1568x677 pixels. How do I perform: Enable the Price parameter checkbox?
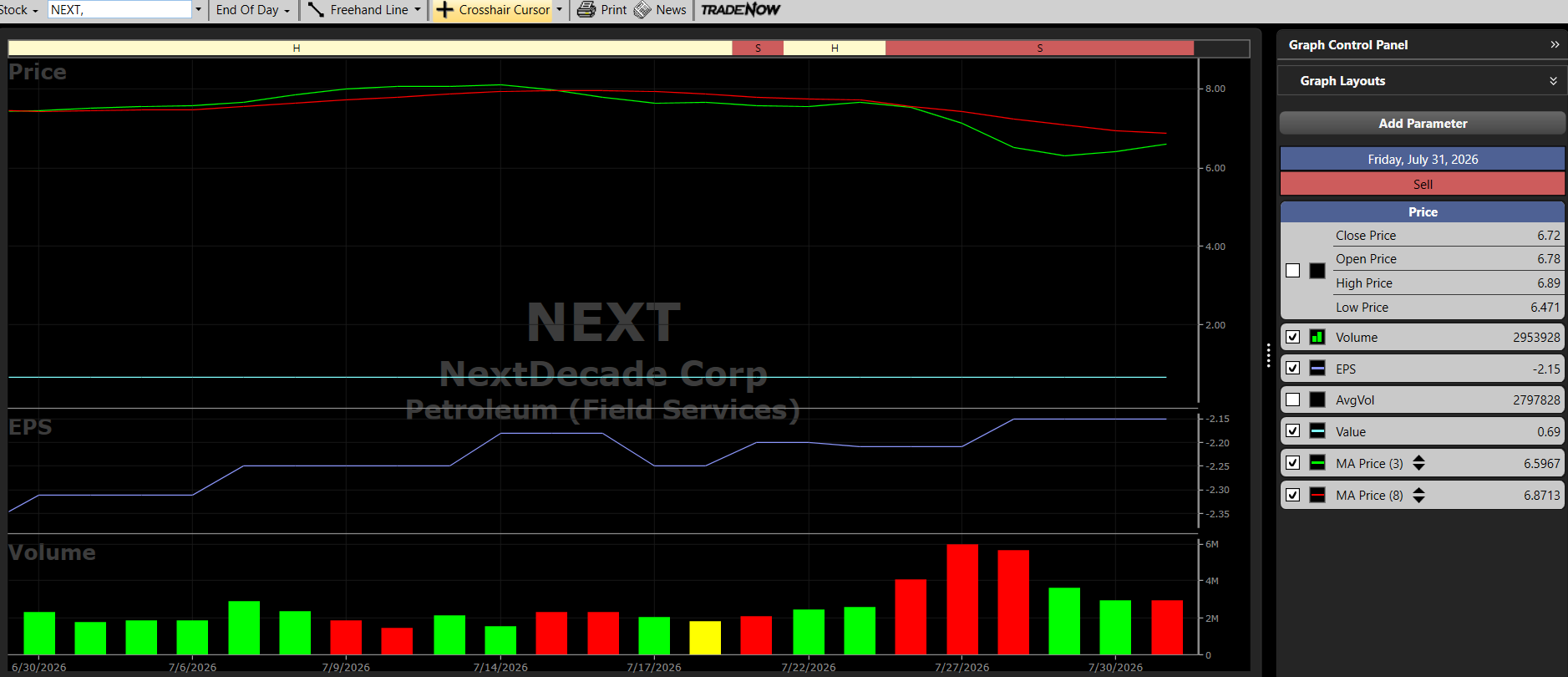(1293, 271)
